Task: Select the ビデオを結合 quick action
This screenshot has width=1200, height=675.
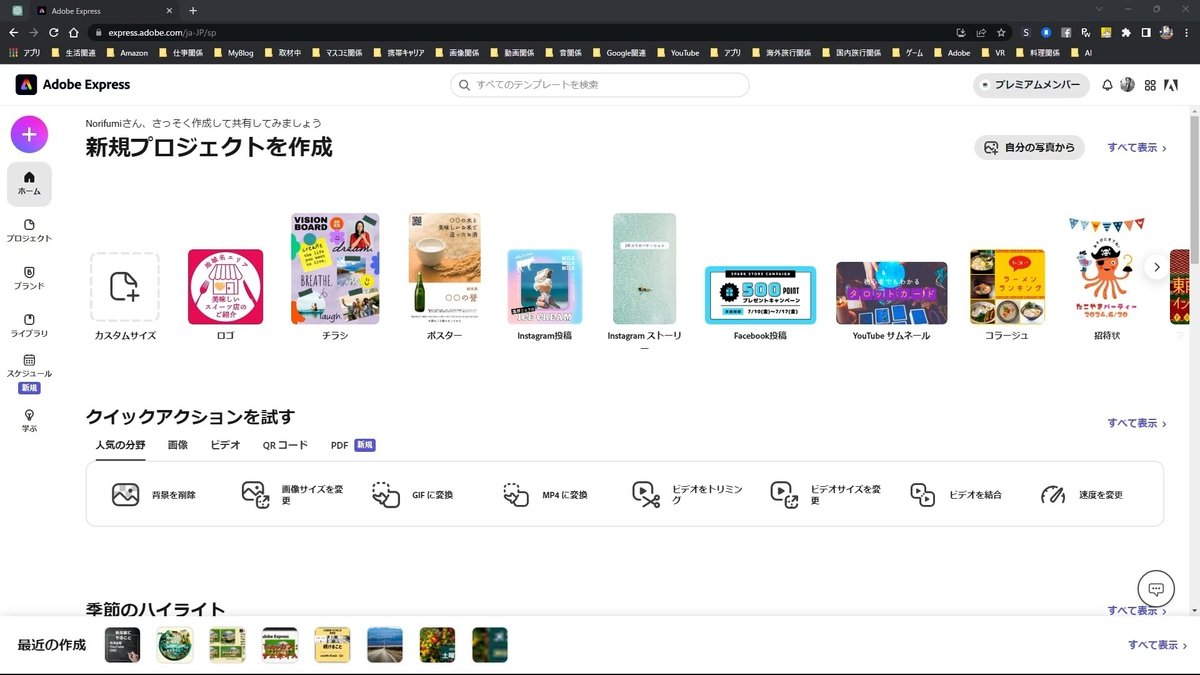Action: click(956, 494)
